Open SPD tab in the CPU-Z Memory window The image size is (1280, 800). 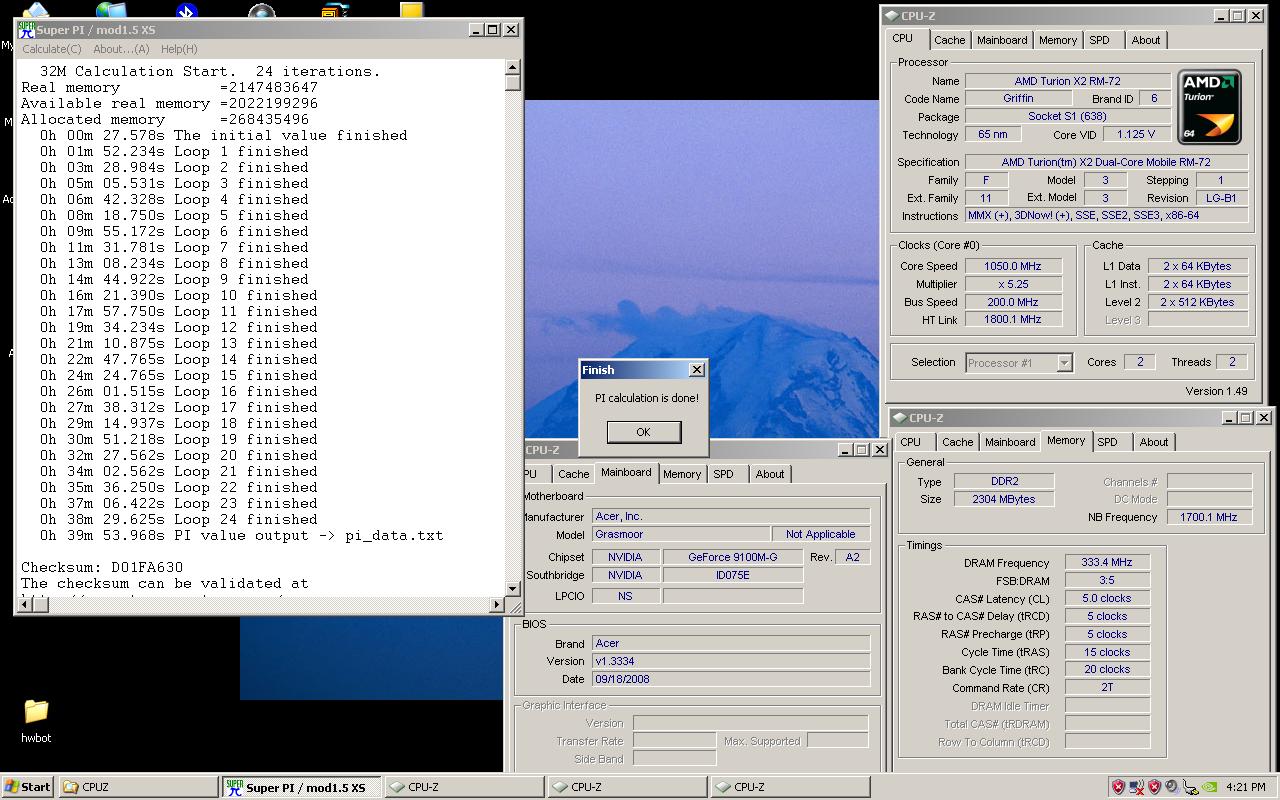[1108, 442]
